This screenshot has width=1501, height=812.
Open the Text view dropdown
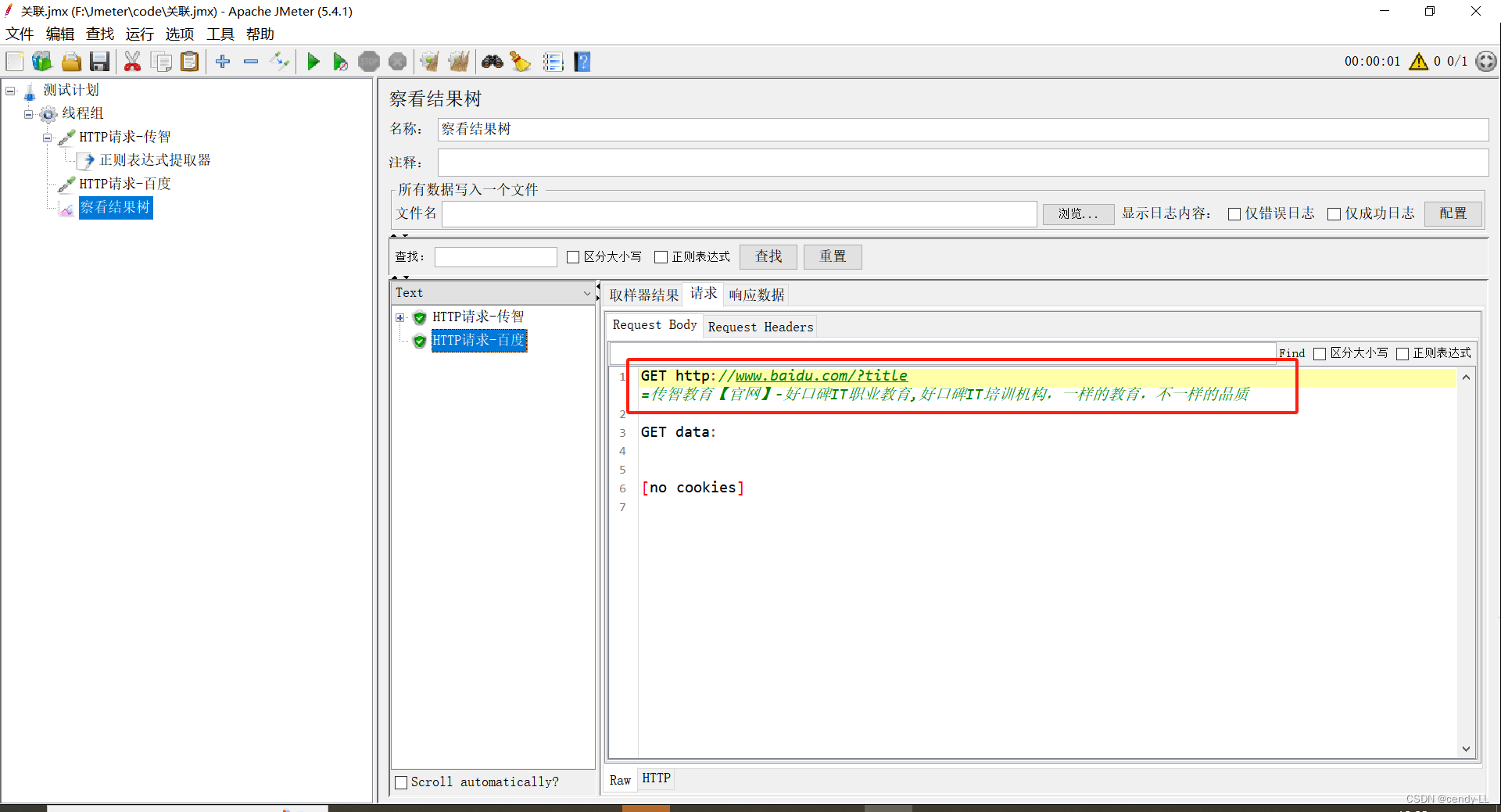click(x=586, y=292)
